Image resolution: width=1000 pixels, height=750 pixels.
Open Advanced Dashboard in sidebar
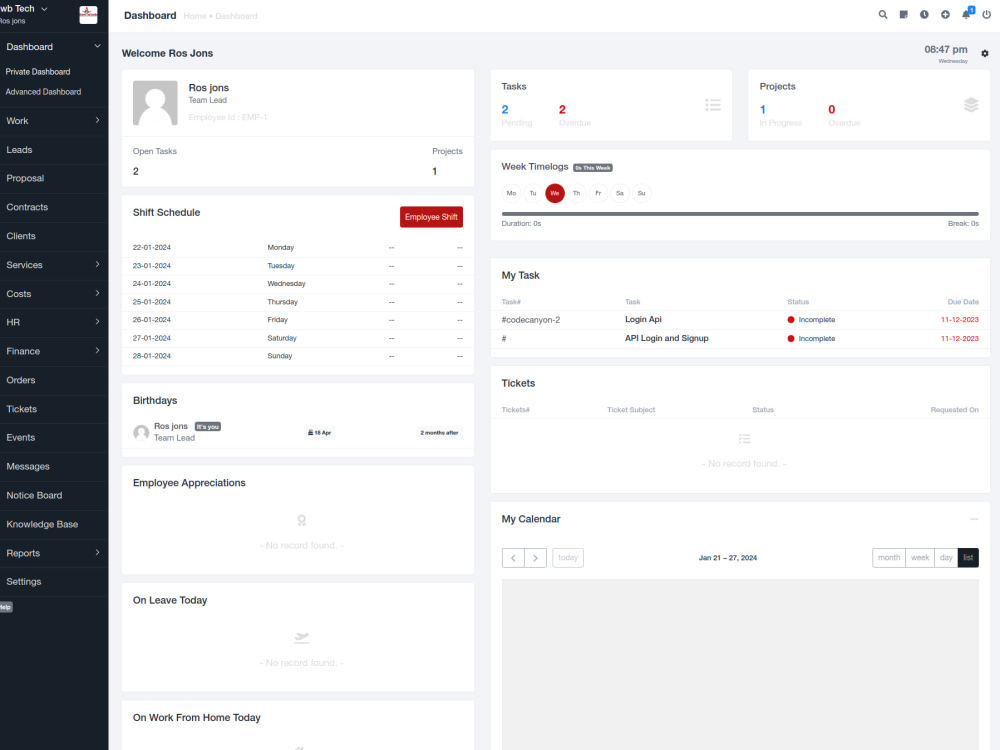click(x=43, y=92)
